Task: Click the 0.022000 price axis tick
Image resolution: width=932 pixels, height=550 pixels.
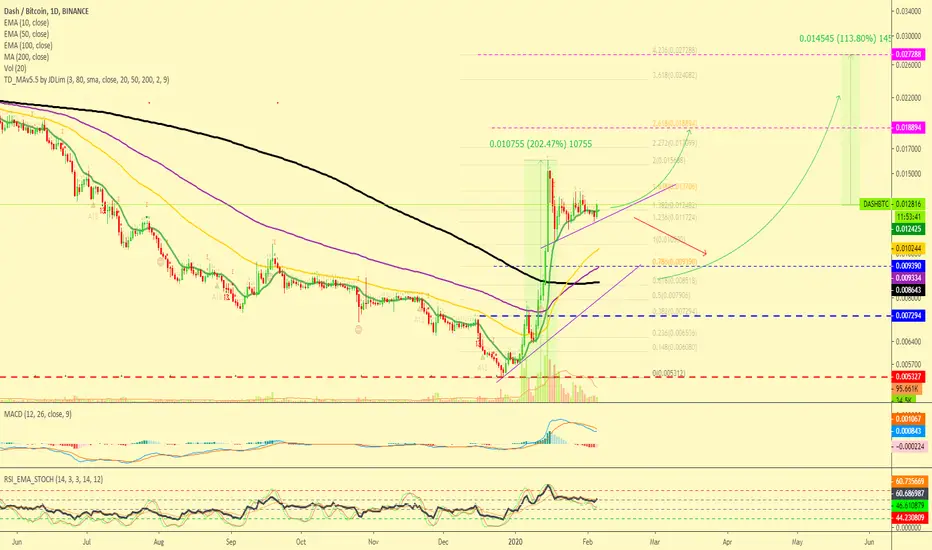Action: (909, 98)
